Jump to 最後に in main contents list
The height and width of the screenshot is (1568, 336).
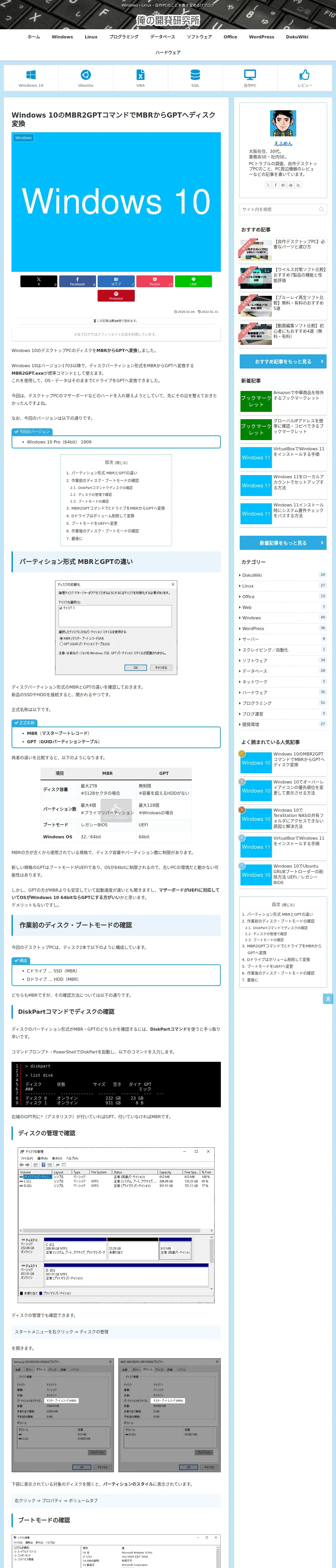click(x=77, y=539)
